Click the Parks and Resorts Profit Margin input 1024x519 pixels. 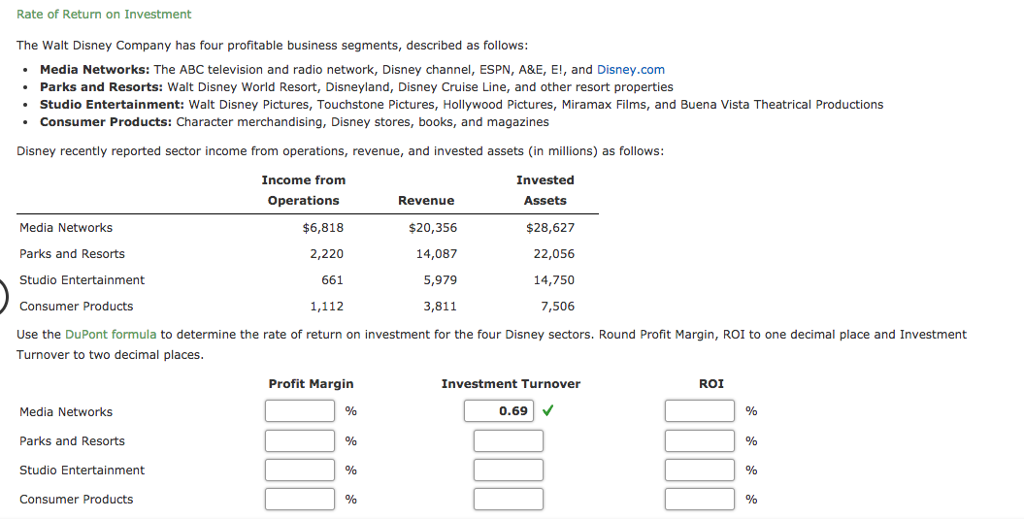(x=300, y=441)
